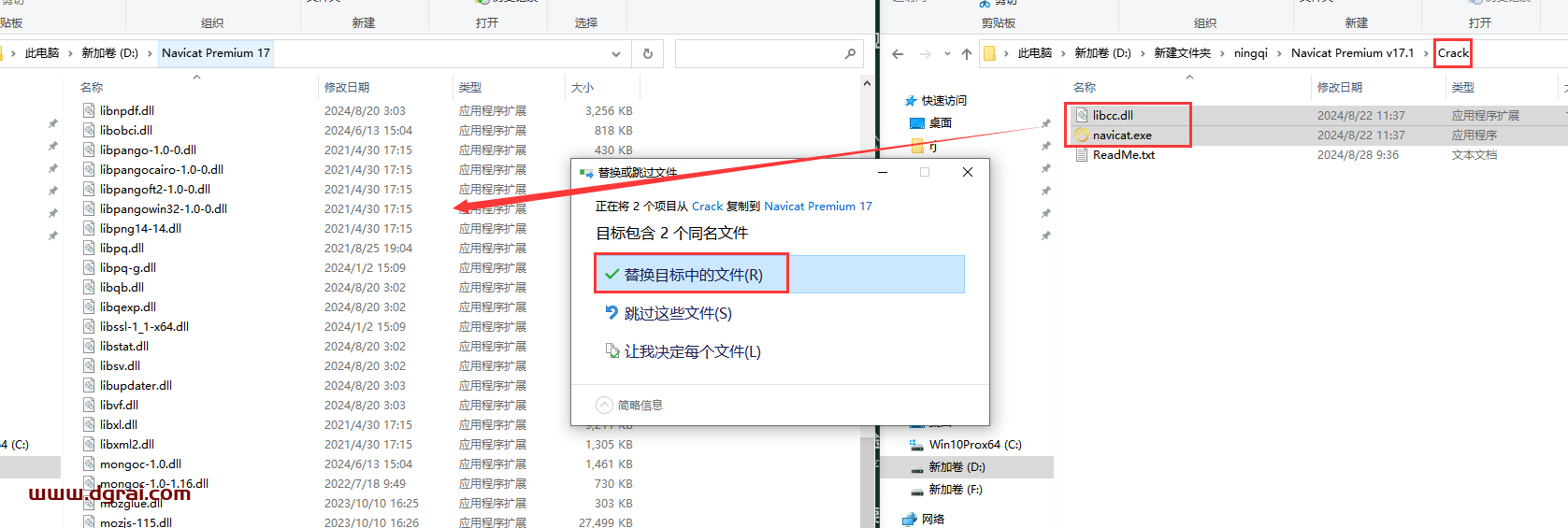Click the refresh button in left Explorer window
Image resolution: width=1568 pixels, height=528 pixels.
click(647, 54)
